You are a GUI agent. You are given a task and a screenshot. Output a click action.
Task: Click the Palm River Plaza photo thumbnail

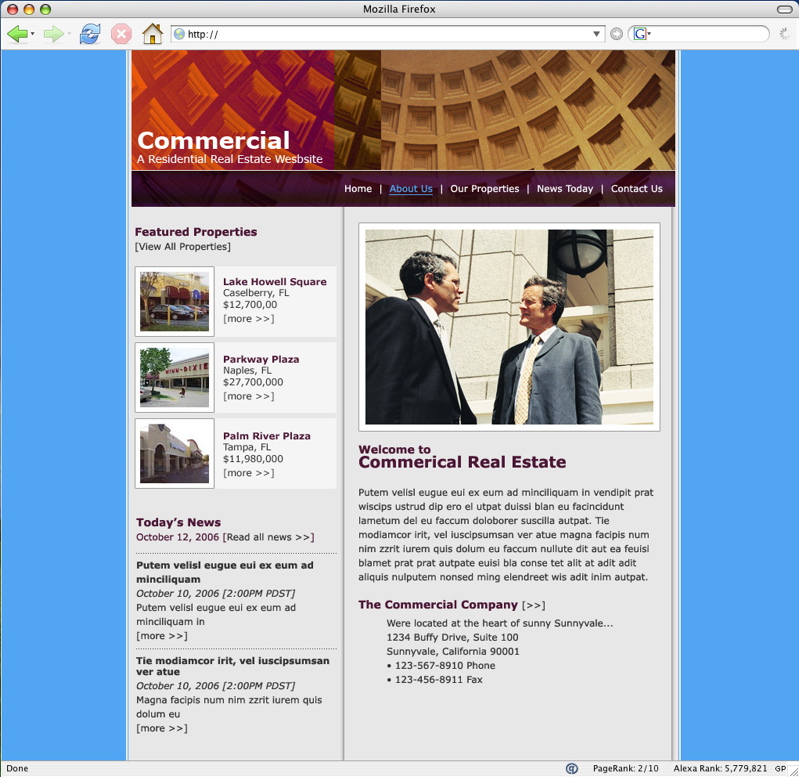pyautogui.click(x=174, y=453)
